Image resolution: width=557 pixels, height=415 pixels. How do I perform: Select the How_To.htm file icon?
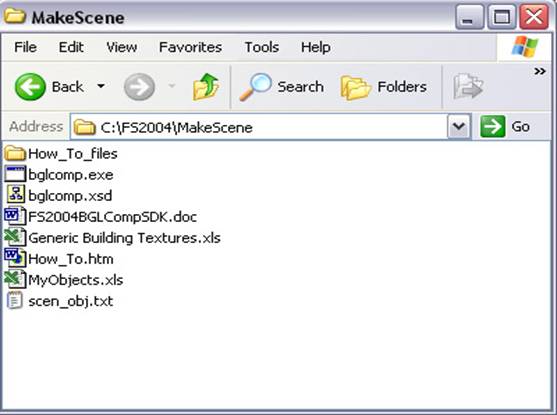coord(15,258)
